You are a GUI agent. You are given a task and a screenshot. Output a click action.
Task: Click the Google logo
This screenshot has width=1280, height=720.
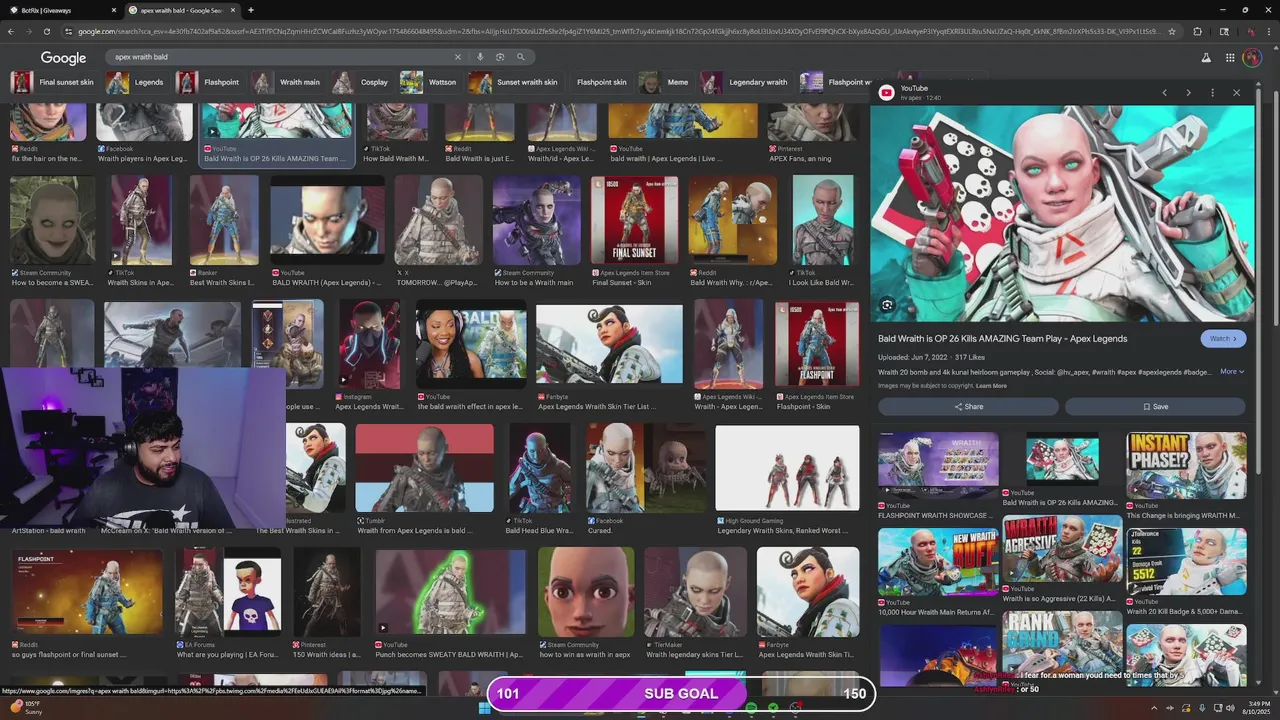point(63,58)
